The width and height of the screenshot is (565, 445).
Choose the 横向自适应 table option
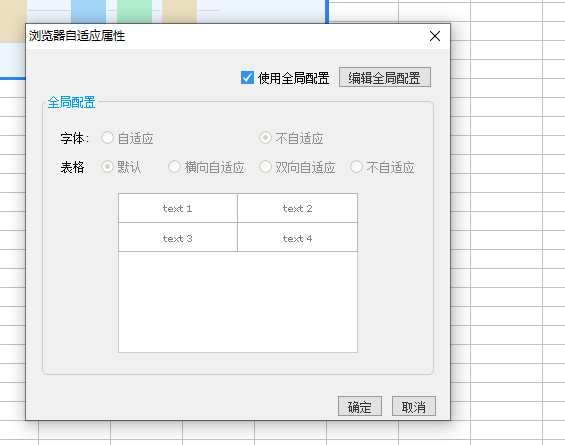(174, 166)
